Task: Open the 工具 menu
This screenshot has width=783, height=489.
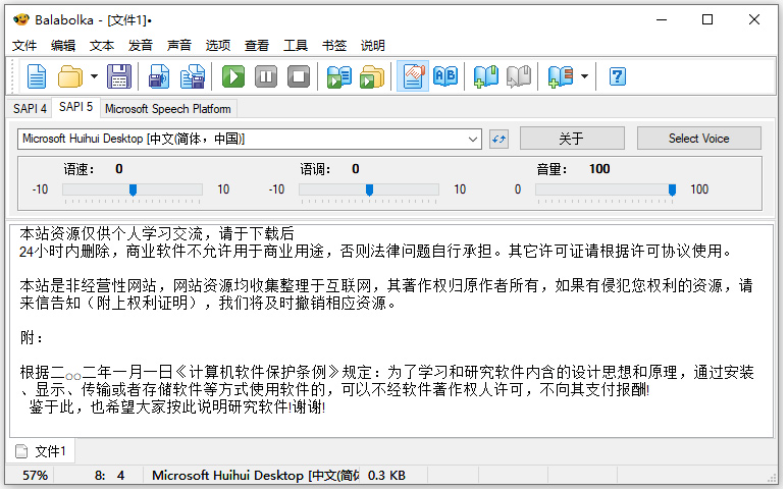Action: coord(295,45)
